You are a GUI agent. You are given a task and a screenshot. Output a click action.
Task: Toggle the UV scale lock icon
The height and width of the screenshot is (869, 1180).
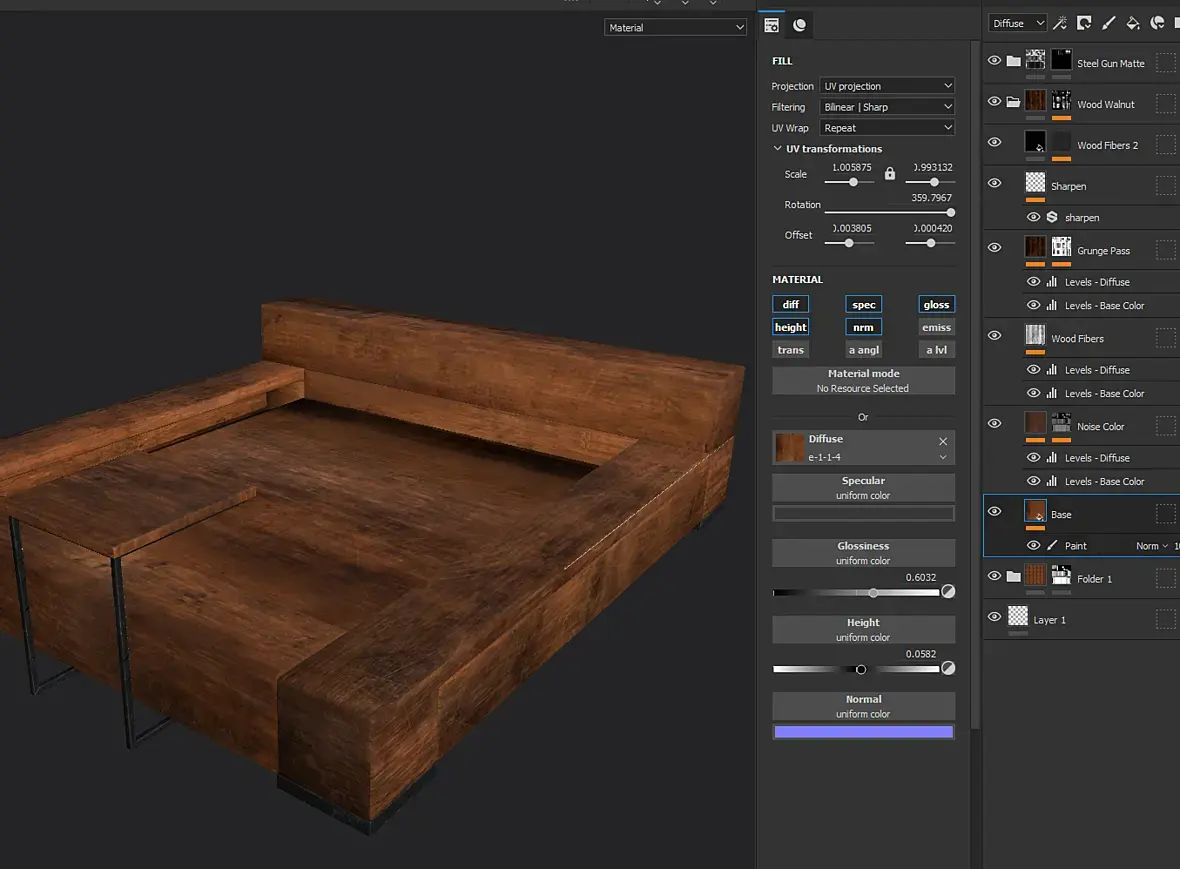pyautogui.click(x=890, y=174)
